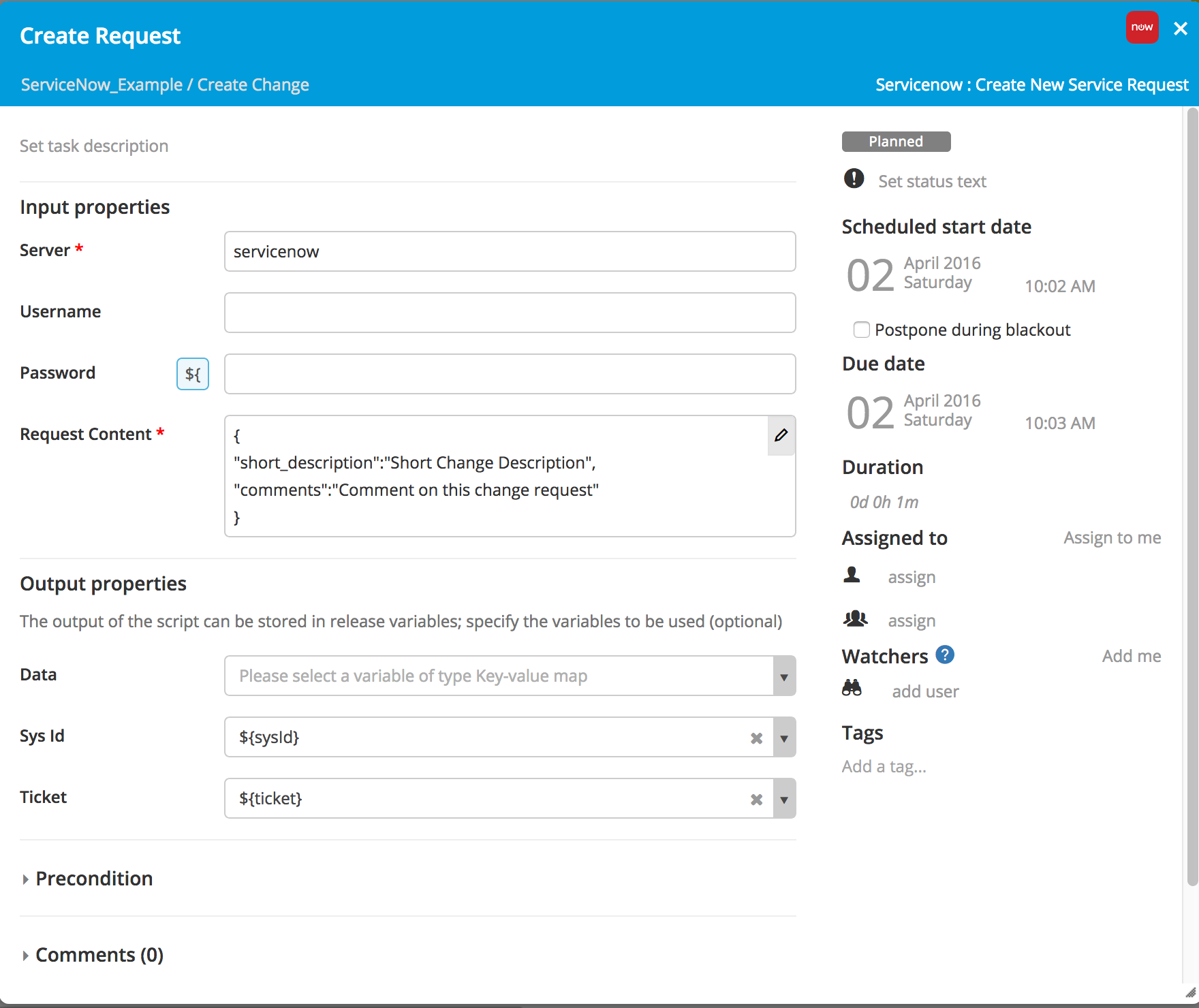Click the ServiceNow 'now' red logo icon
This screenshot has width=1199, height=1008.
1142,27
